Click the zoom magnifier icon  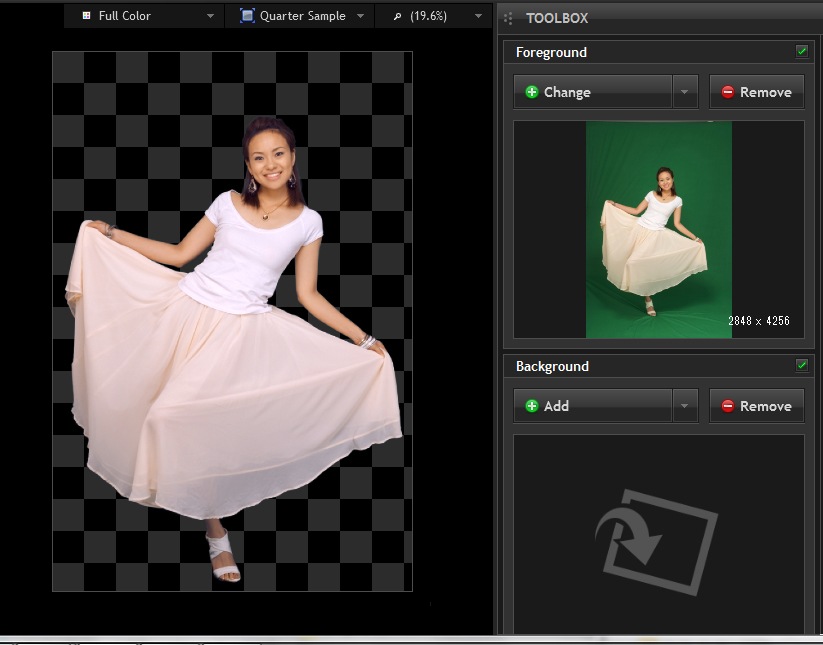point(396,16)
